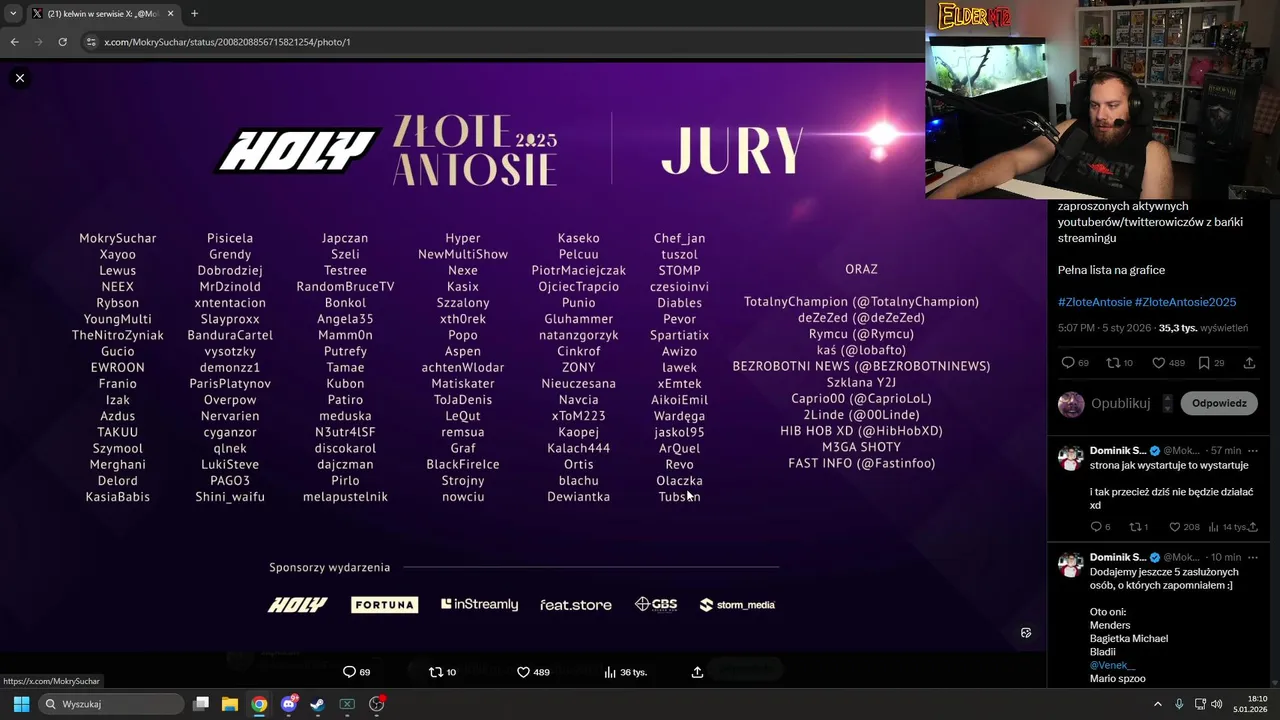
Task: Open a new browser tab with plus
Action: click(x=194, y=14)
